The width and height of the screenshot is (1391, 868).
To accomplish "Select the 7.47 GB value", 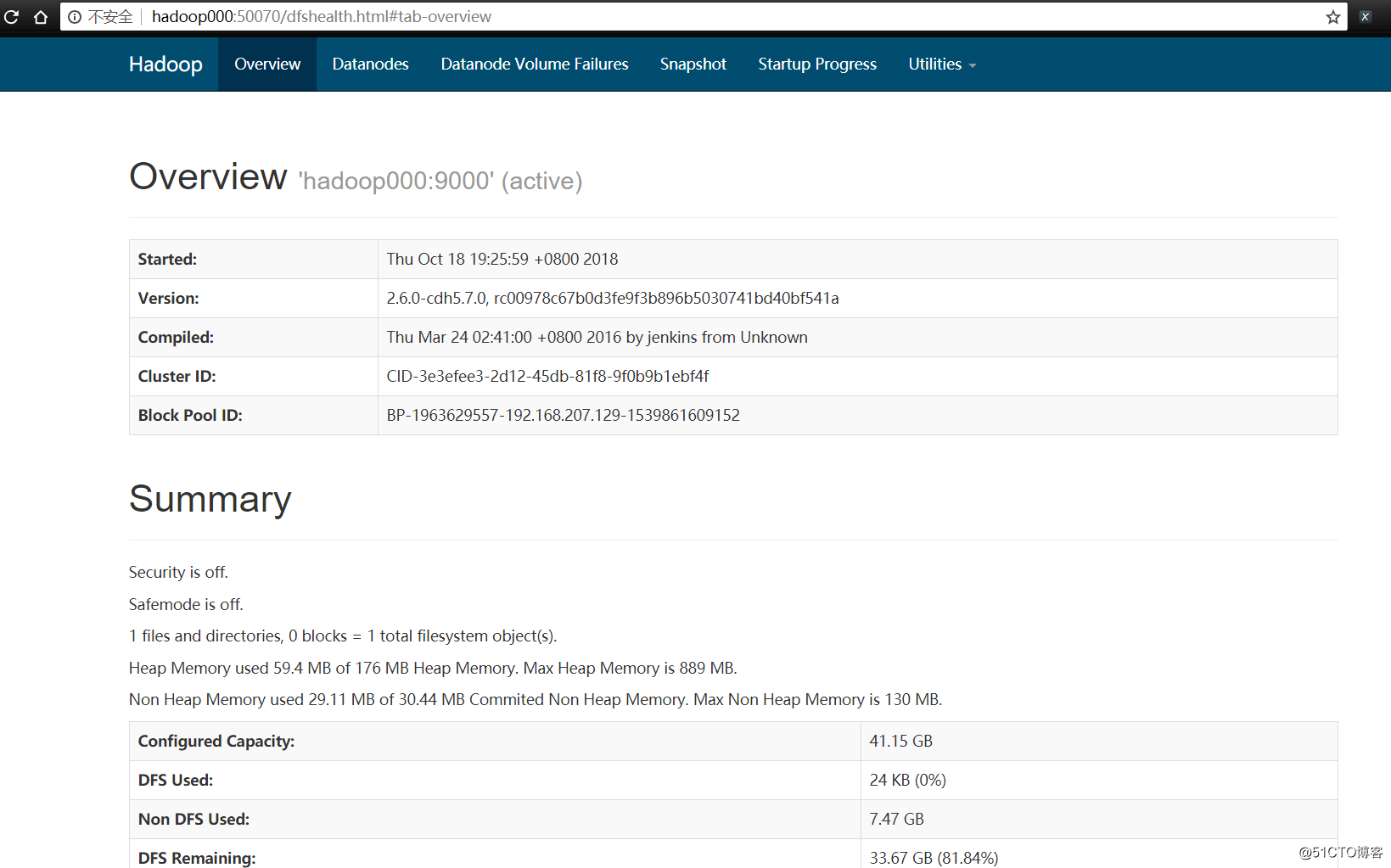I will point(896,820).
